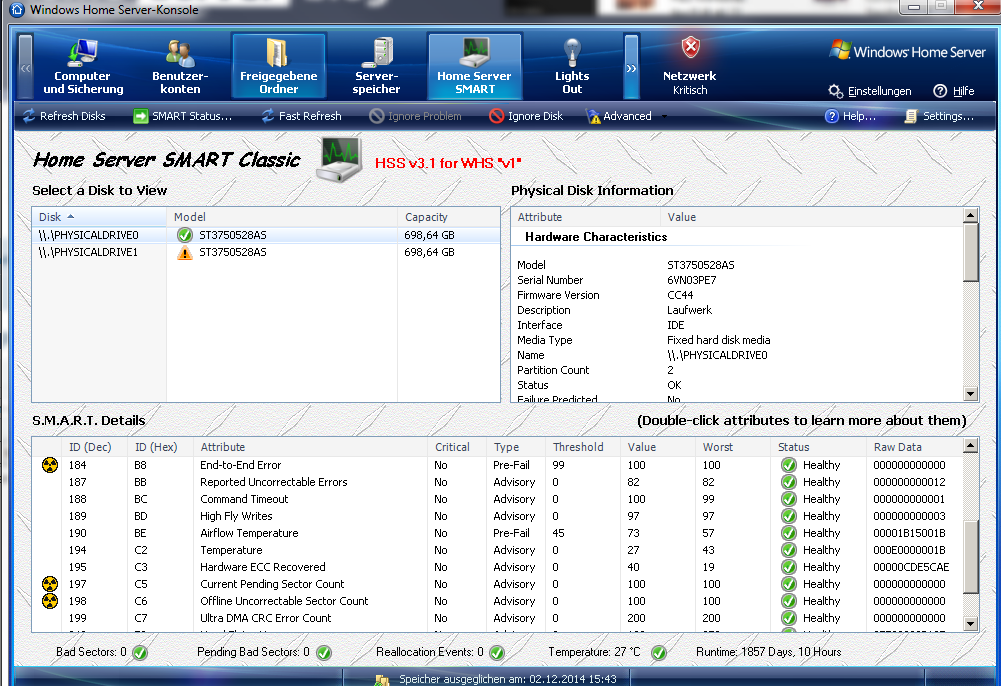Click the Firmware Version value CC44
1001x686 pixels.
click(680, 295)
